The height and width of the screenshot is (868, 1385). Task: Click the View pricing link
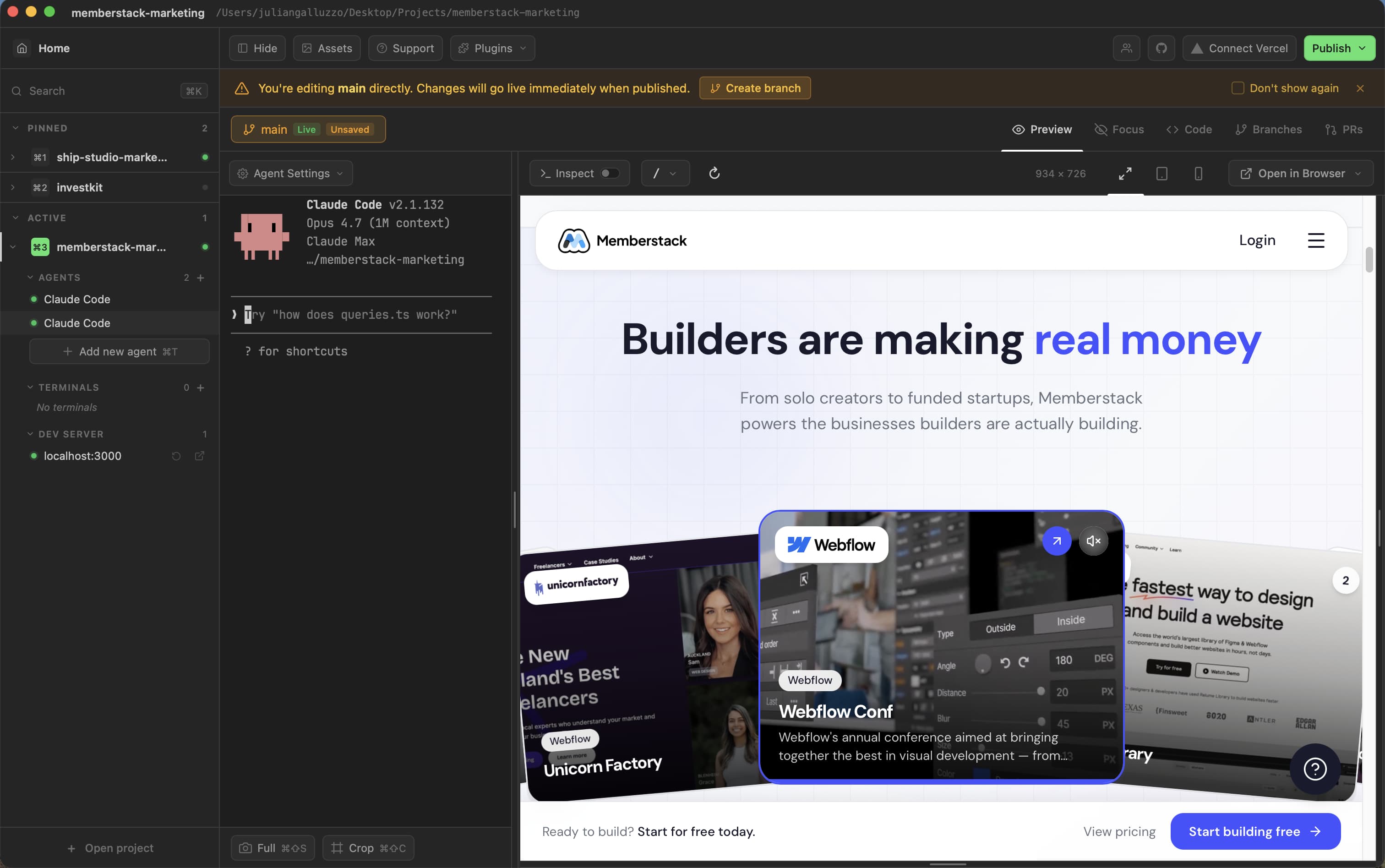click(x=1119, y=831)
